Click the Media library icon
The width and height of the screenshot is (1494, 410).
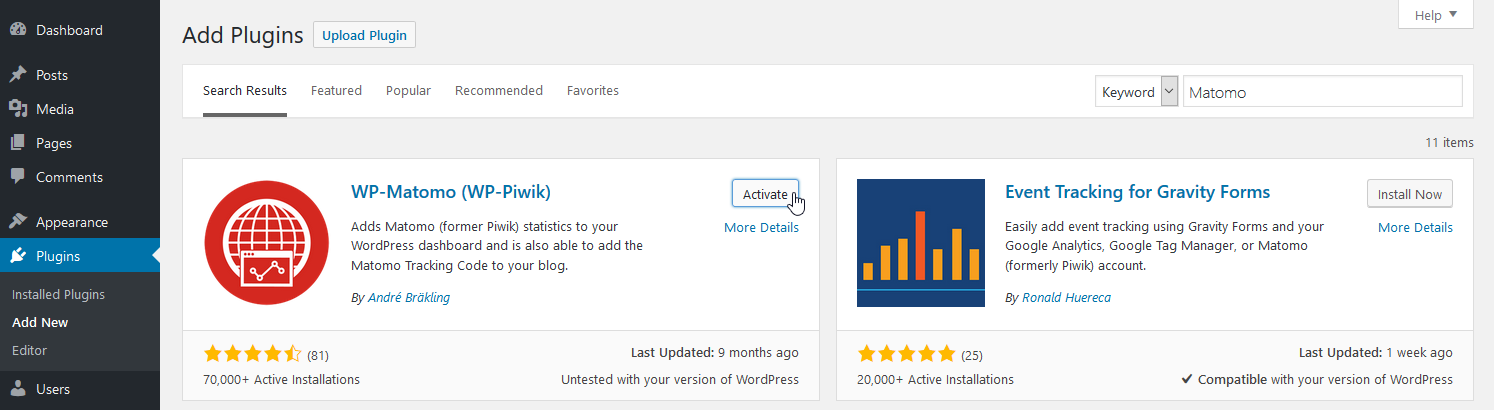[x=18, y=109]
